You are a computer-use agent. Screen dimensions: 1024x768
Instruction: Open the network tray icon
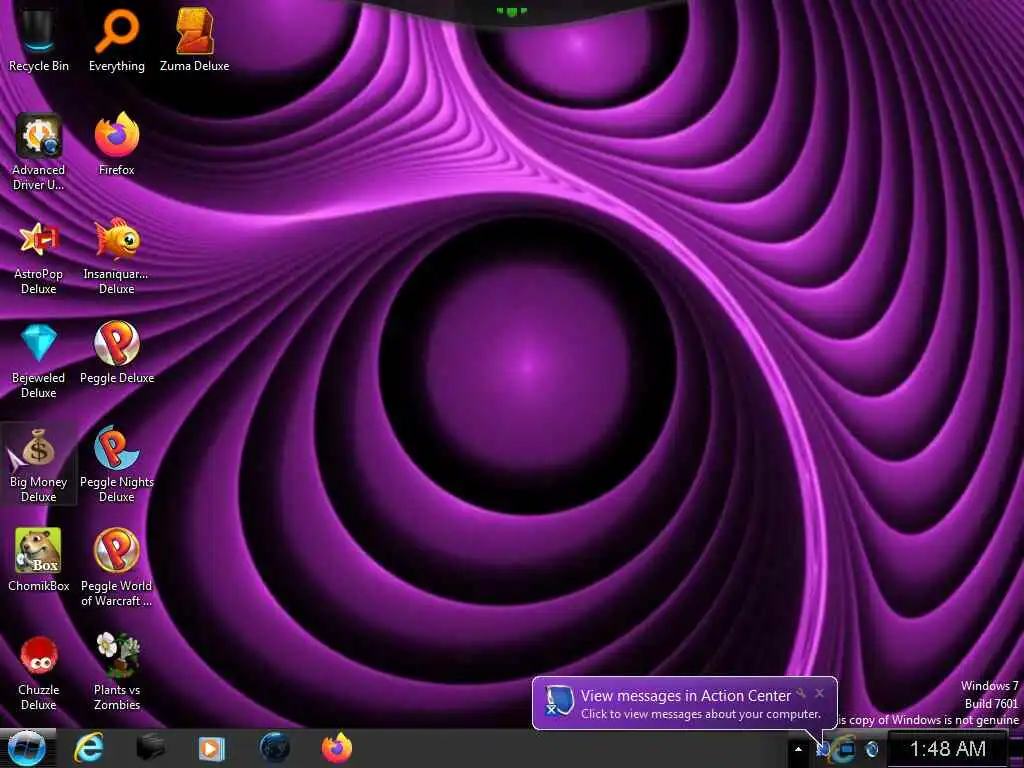coord(846,749)
